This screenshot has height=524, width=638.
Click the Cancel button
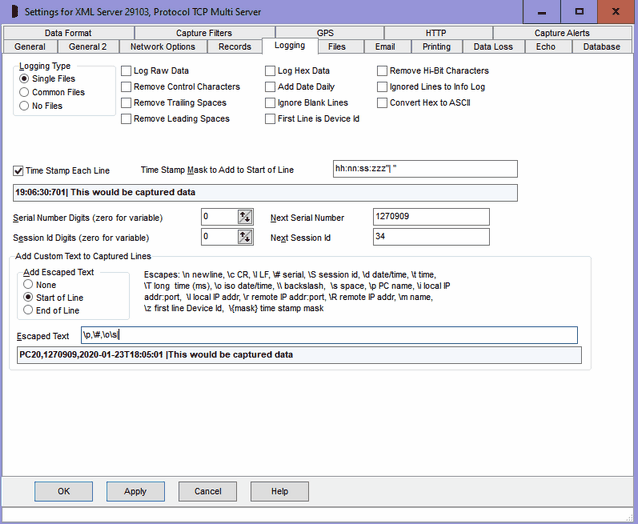(x=208, y=491)
